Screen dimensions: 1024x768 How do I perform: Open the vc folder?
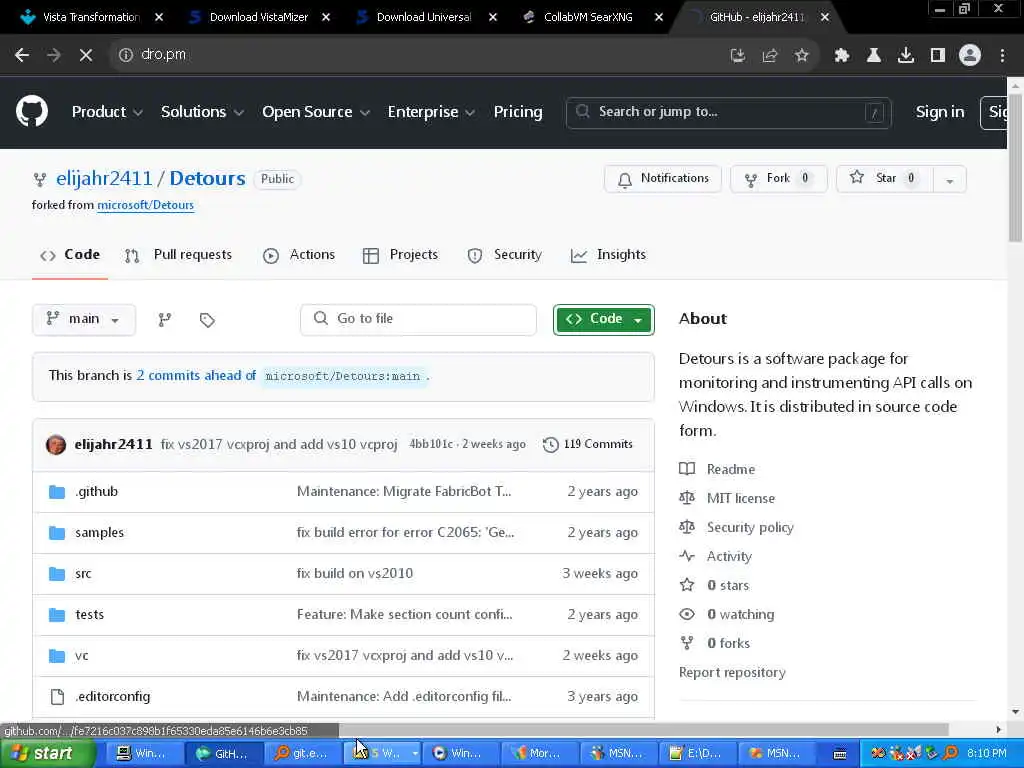(x=82, y=656)
